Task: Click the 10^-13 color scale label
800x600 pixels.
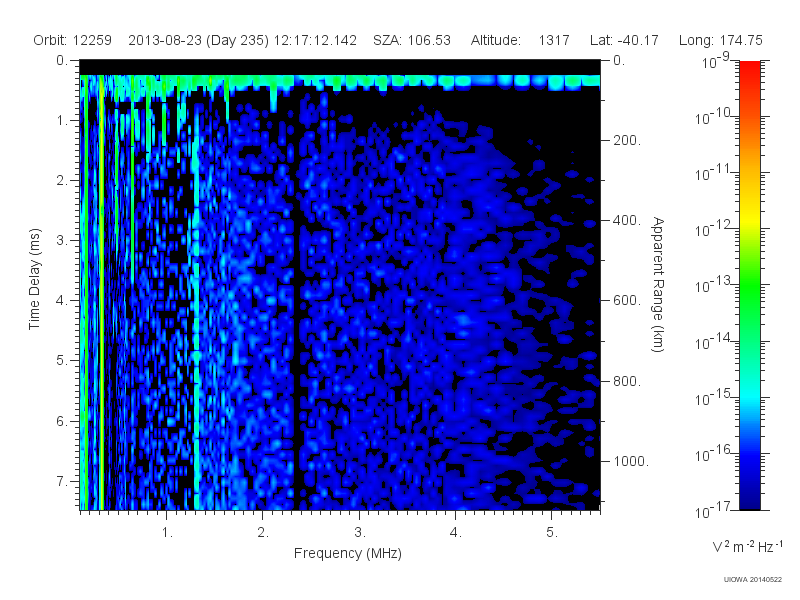Action: [x=713, y=285]
